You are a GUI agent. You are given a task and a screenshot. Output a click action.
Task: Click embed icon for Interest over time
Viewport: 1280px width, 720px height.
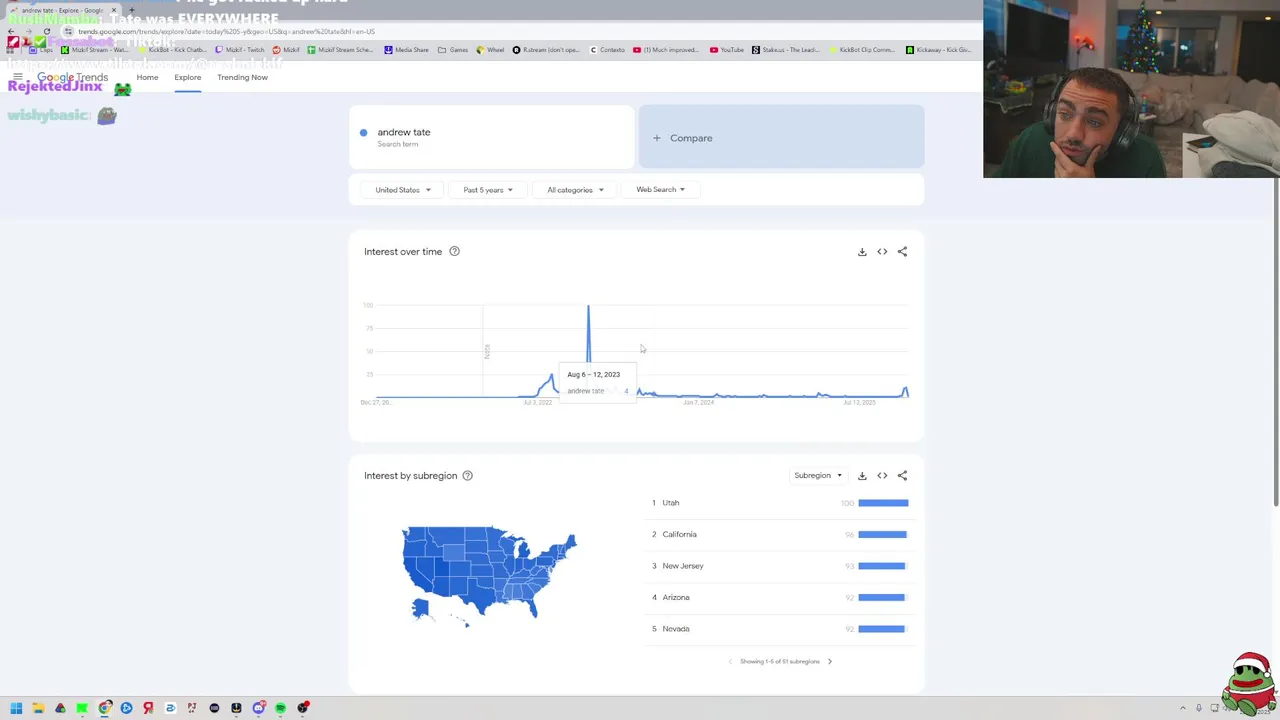[x=882, y=252]
